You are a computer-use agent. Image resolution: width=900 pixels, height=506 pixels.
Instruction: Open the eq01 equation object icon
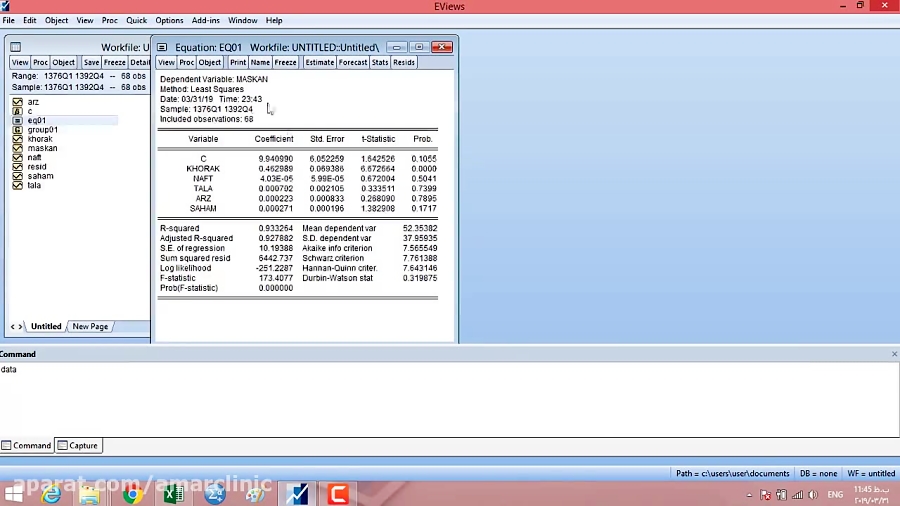(x=18, y=120)
